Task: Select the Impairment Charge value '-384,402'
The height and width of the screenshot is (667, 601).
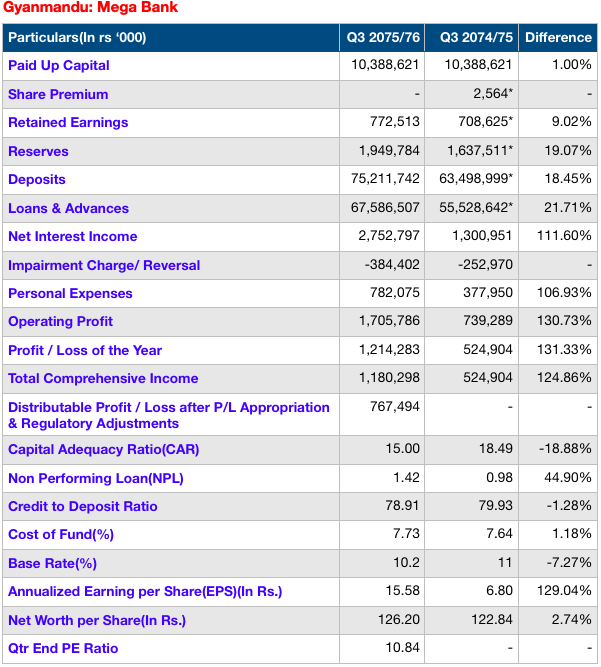Action: [392, 265]
